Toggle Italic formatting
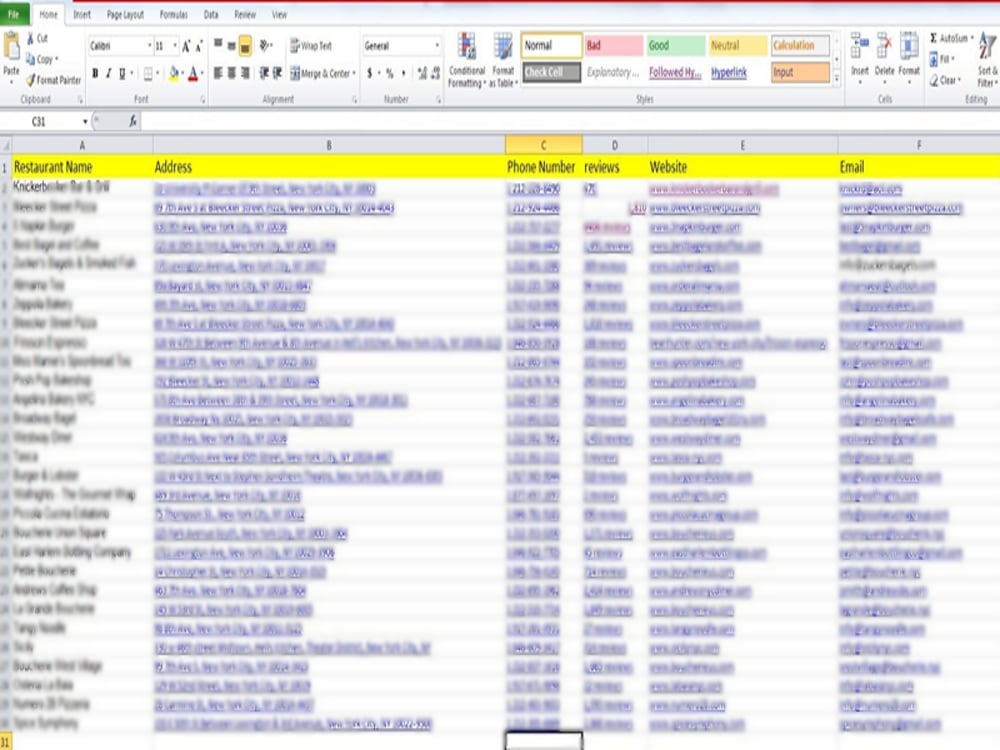This screenshot has width=1000, height=750. (108, 74)
